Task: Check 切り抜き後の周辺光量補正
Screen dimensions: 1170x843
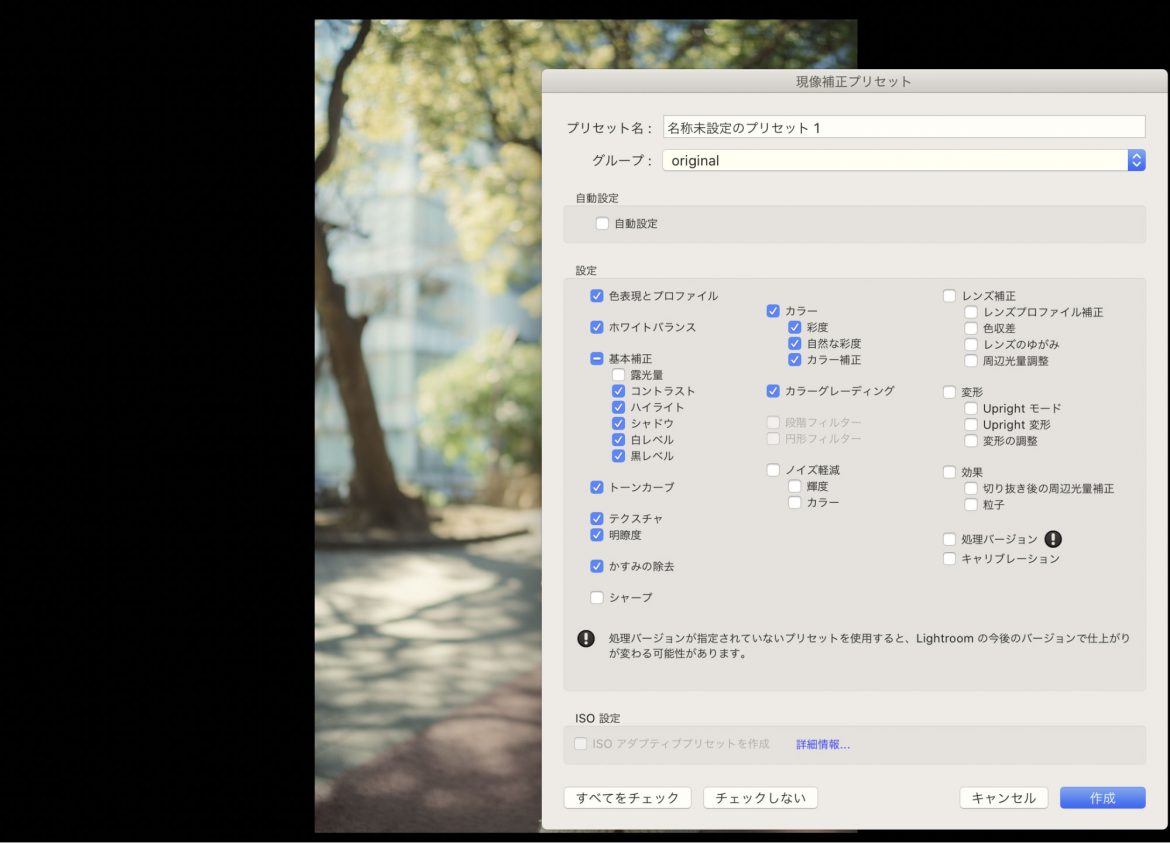Action: pos(971,489)
